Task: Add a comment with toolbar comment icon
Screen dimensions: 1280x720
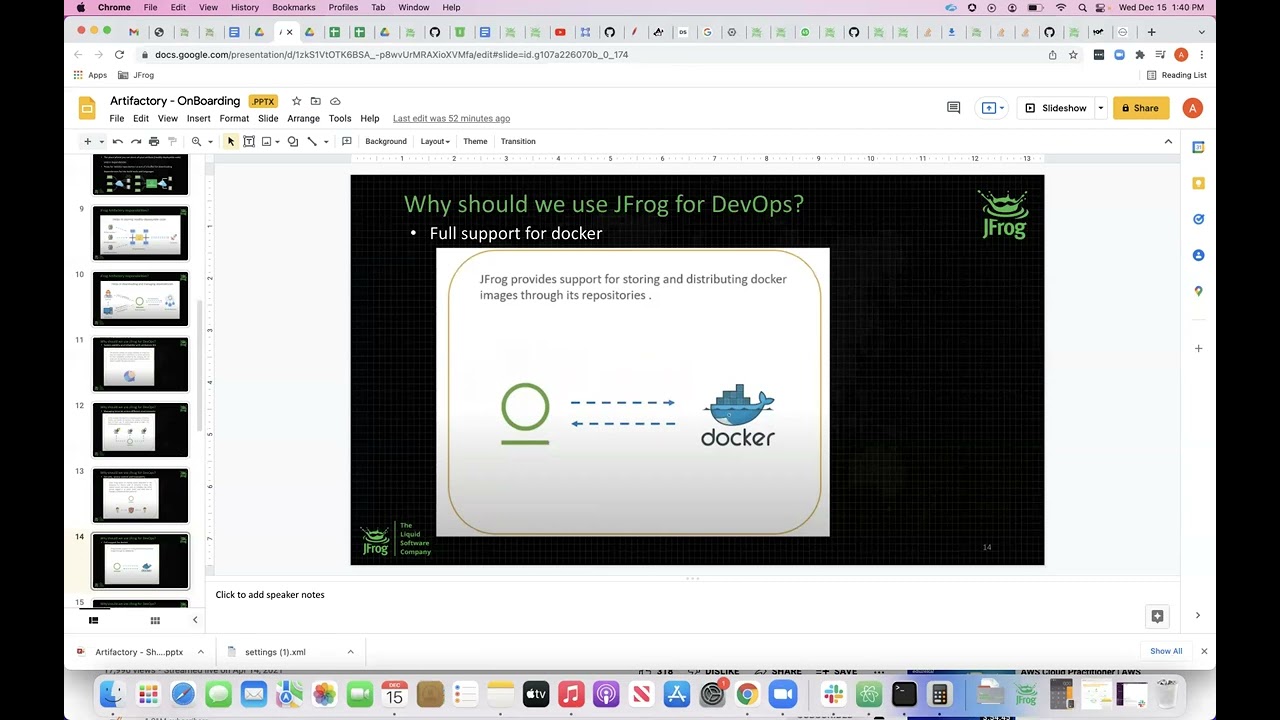Action: (x=346, y=141)
